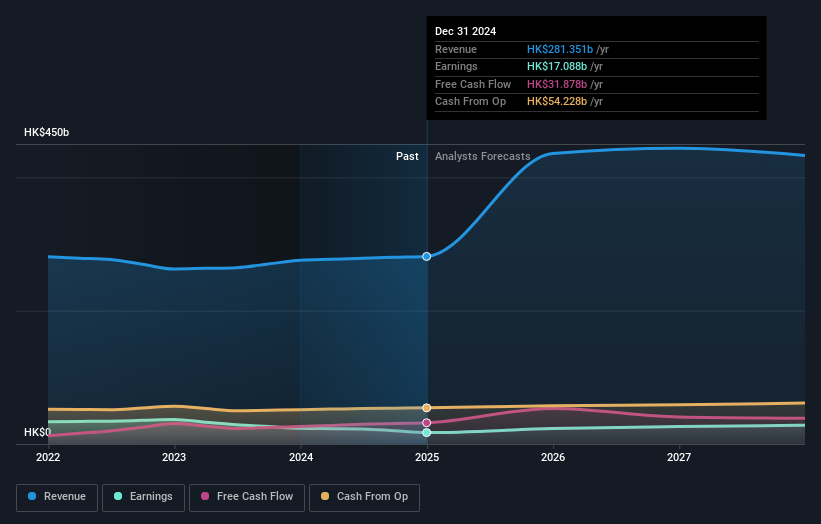The image size is (821, 524).
Task: Click the 2025 x-axis label
Action: [427, 457]
